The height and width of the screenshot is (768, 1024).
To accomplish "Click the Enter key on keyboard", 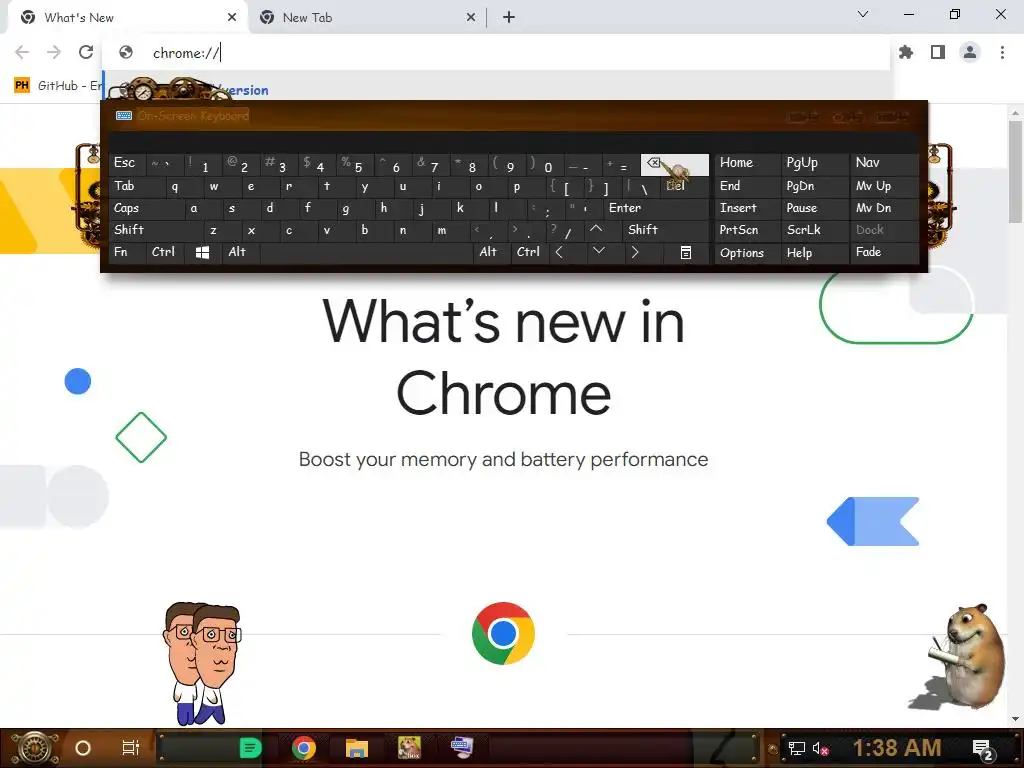I will 656,208.
